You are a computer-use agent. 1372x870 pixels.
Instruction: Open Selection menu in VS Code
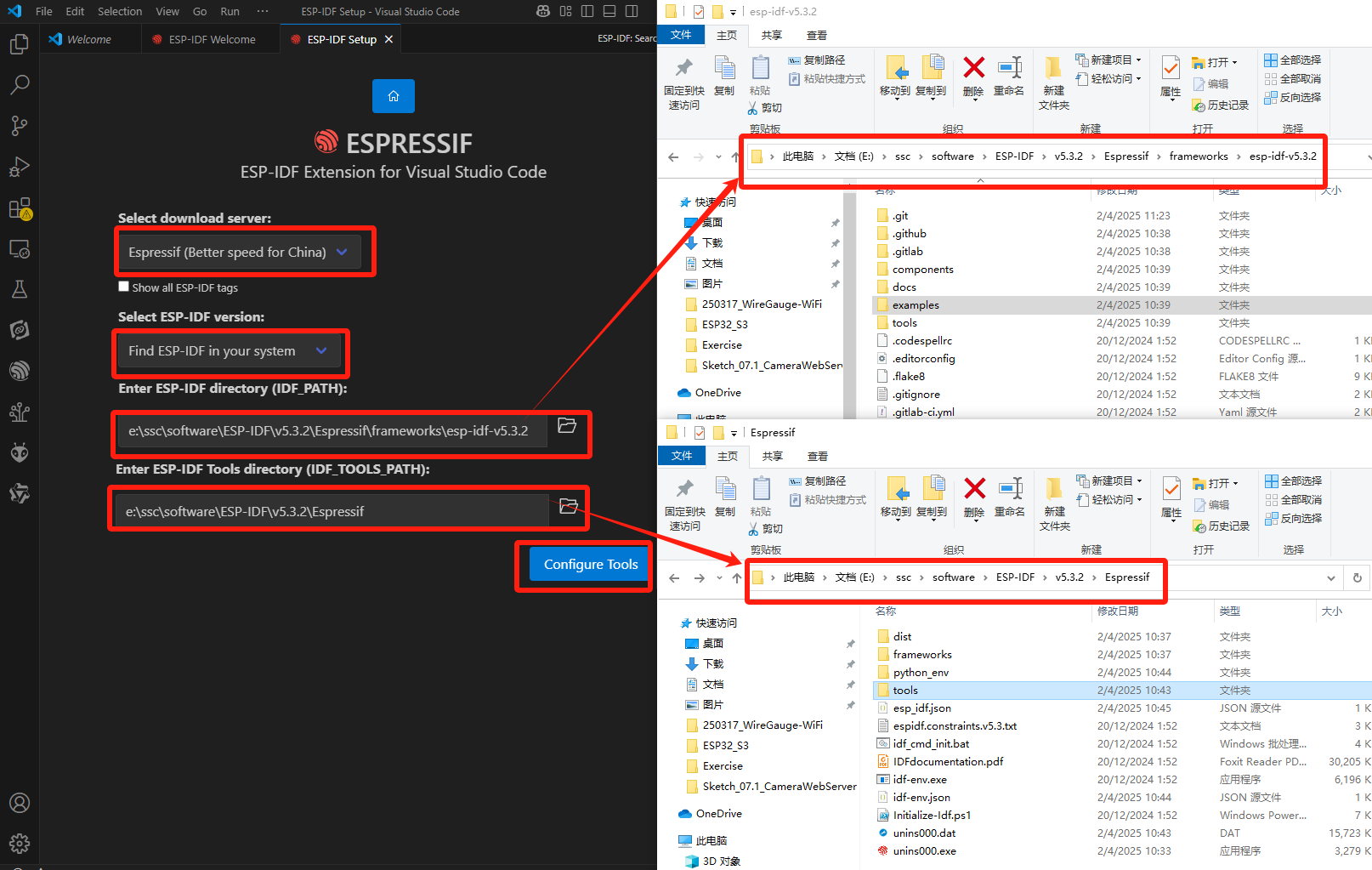[x=120, y=11]
